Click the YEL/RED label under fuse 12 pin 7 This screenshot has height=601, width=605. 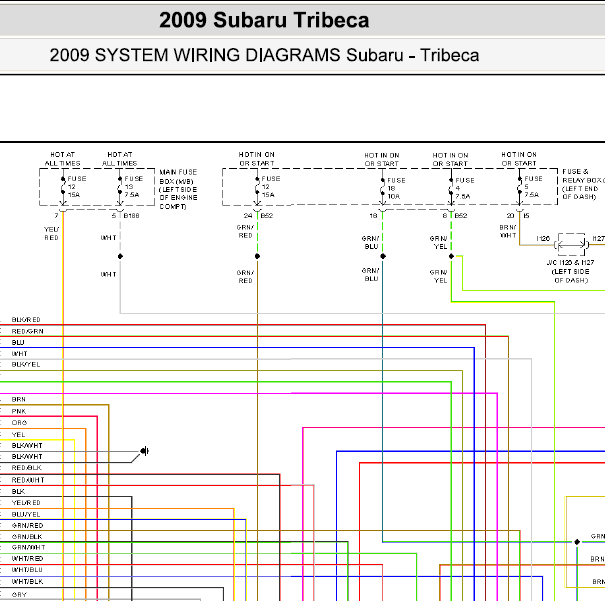point(51,233)
